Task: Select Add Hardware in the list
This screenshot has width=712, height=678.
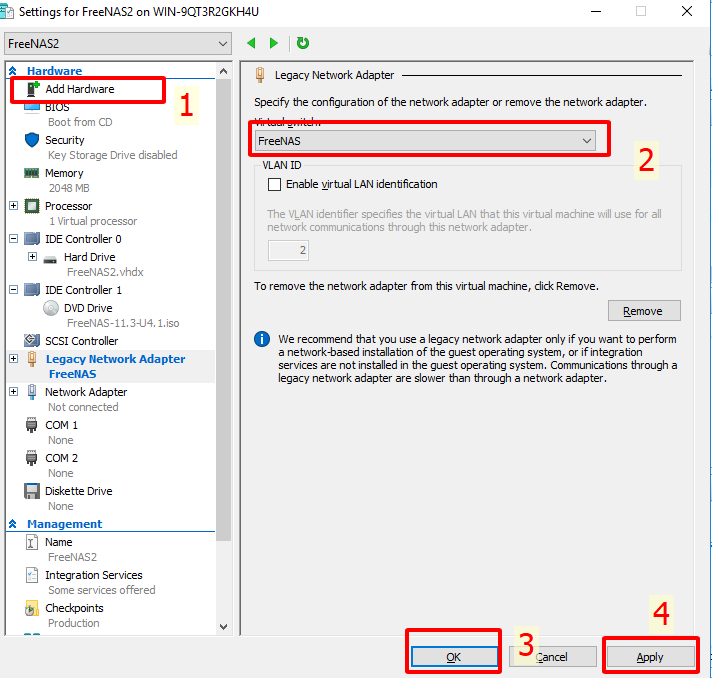Action: coord(79,89)
